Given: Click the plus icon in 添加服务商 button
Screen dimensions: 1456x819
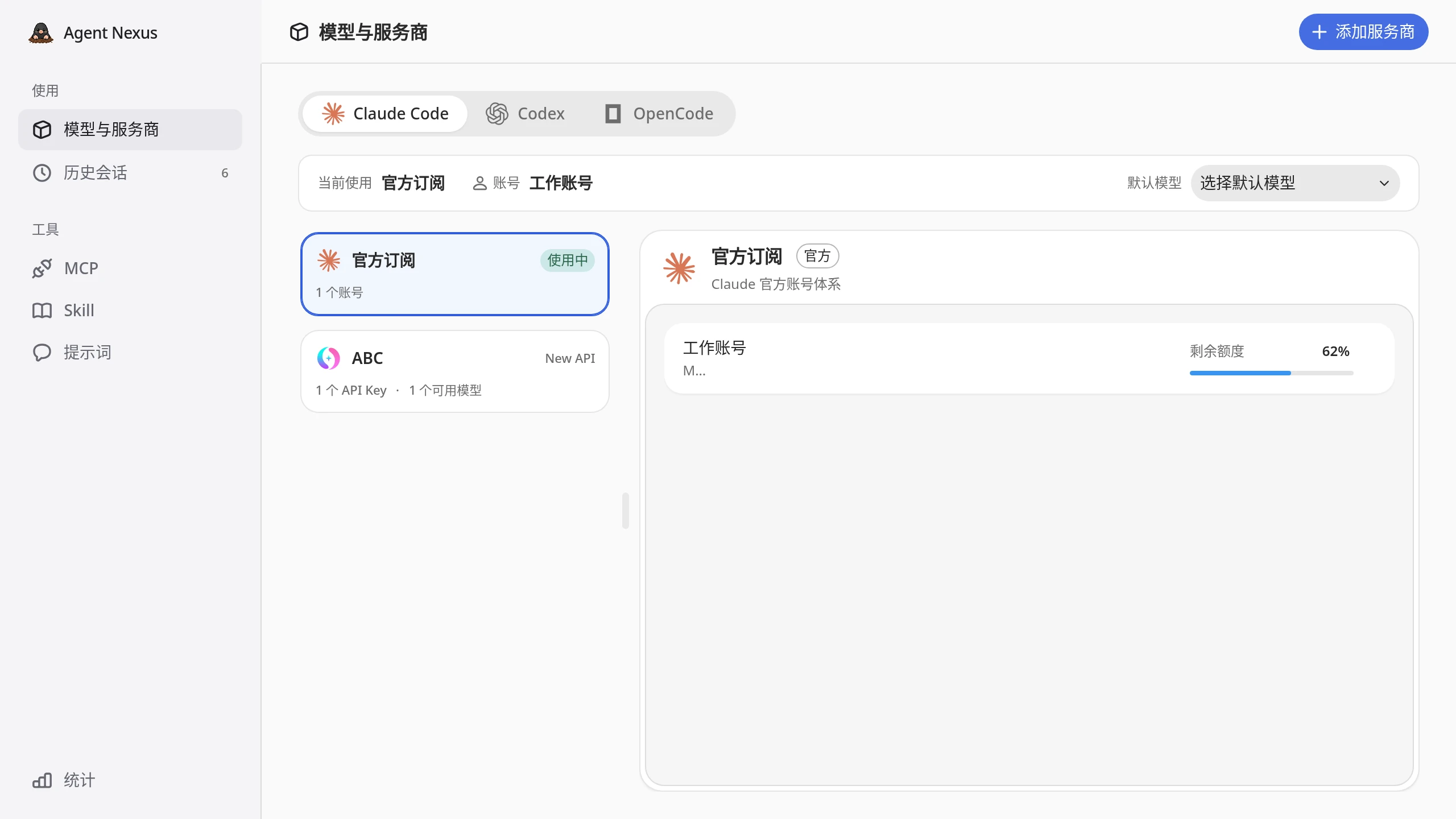Looking at the screenshot, I should tap(1319, 32).
